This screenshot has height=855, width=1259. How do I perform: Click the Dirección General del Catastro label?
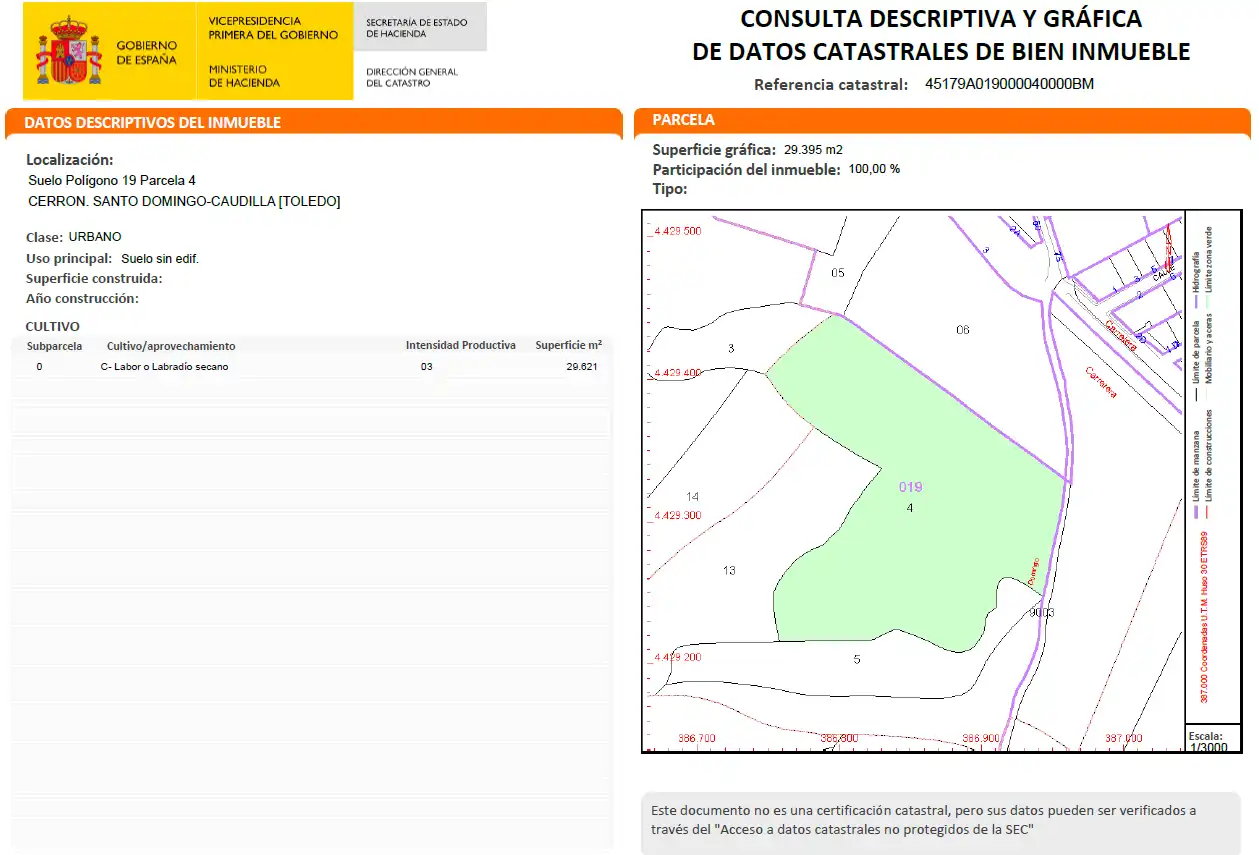coord(412,77)
